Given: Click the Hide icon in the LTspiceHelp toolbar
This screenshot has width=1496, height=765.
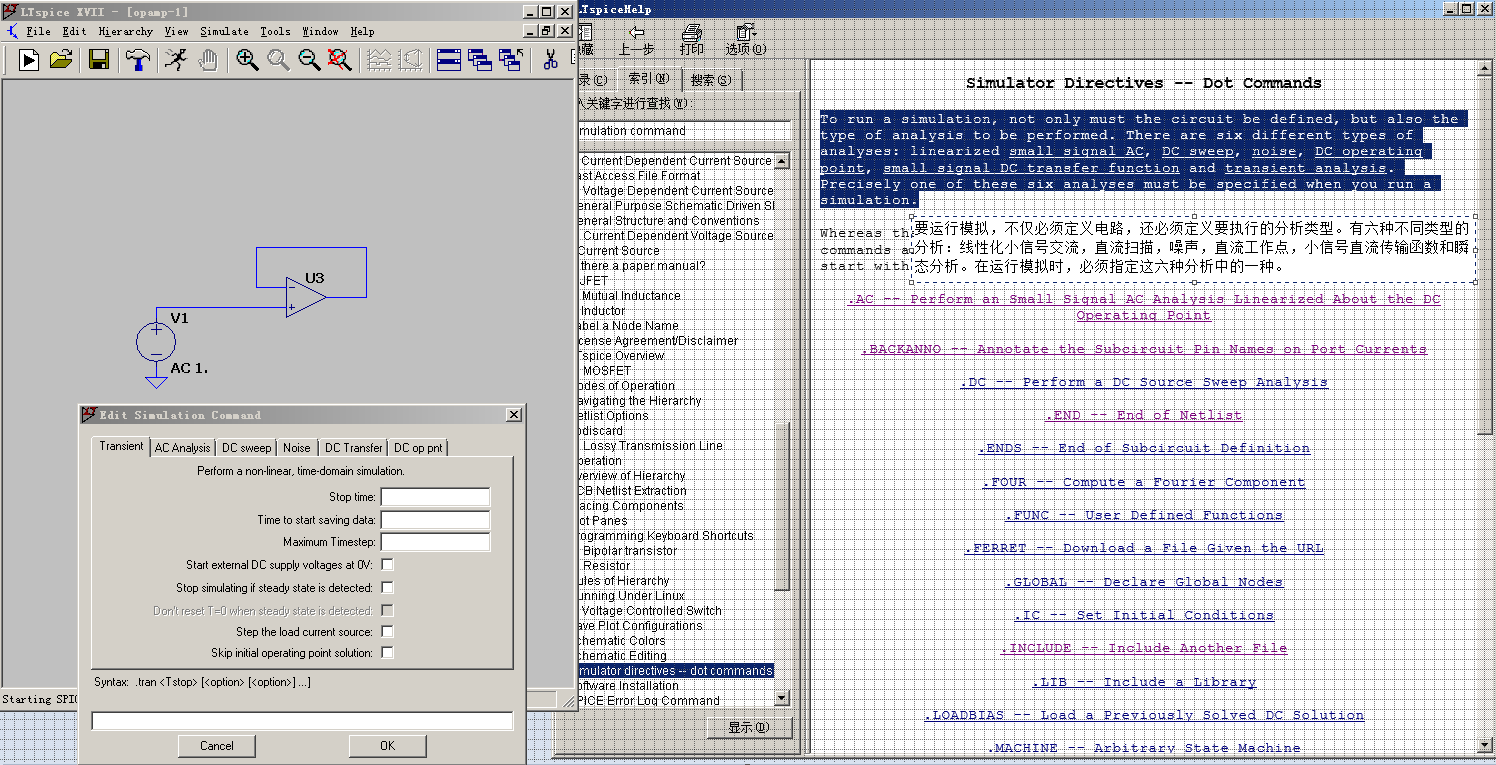Looking at the screenshot, I should (586, 33).
